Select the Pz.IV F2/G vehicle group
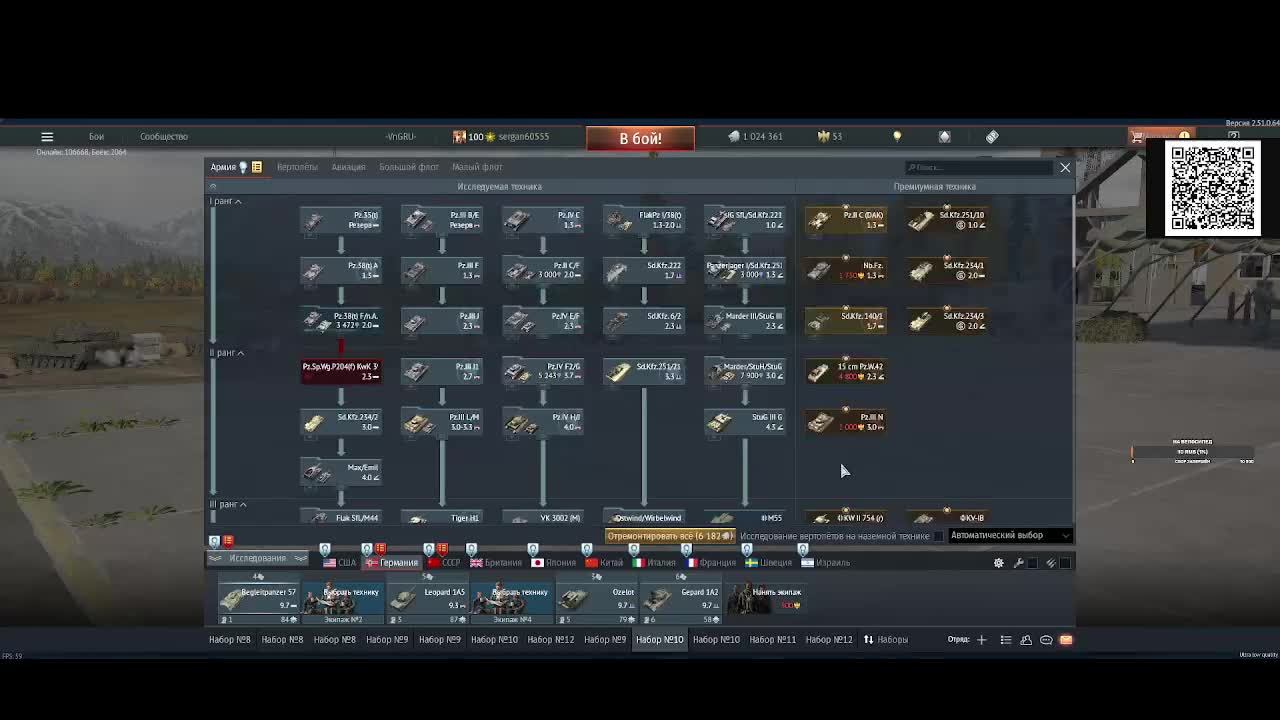Screen dimensions: 1280x720 point(542,371)
